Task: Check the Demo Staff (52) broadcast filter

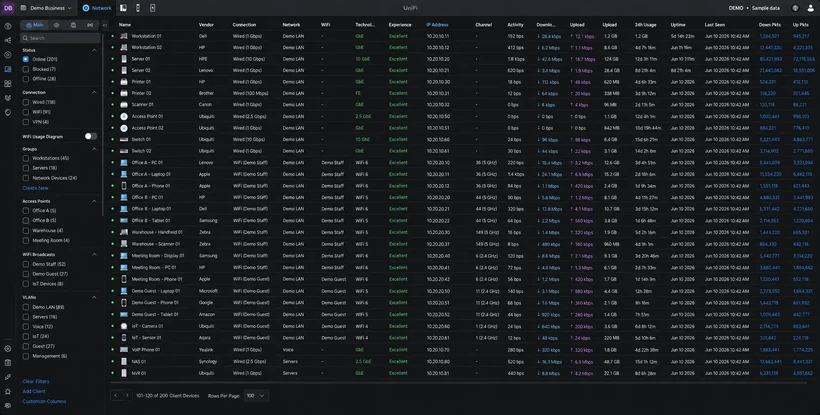Action: (x=26, y=264)
